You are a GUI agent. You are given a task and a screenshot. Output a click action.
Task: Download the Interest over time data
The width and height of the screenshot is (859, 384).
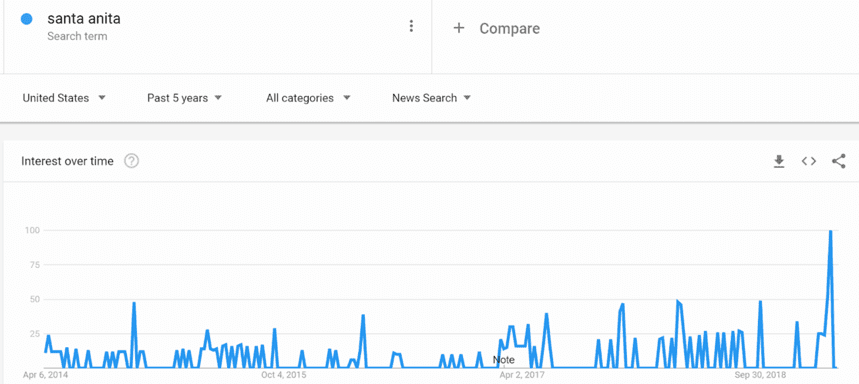(778, 161)
